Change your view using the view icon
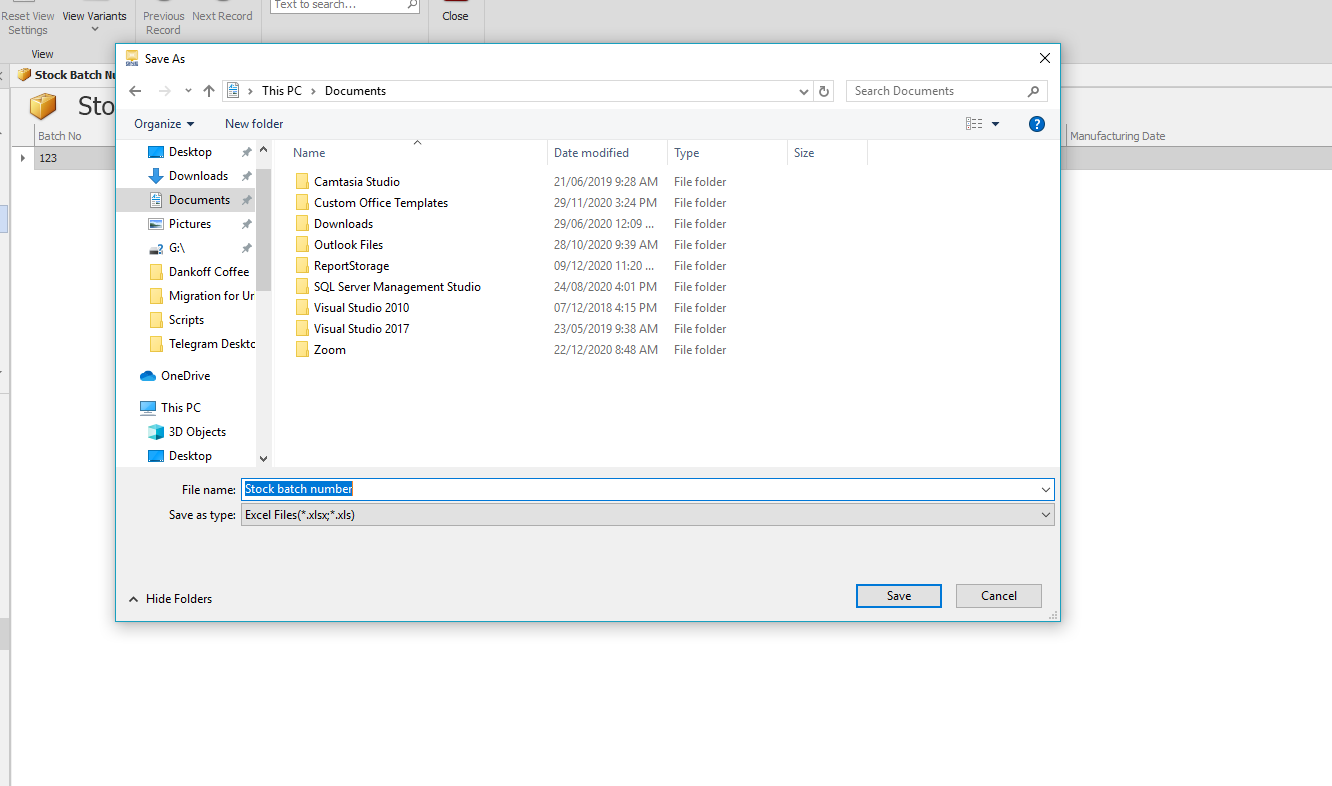 [974, 124]
